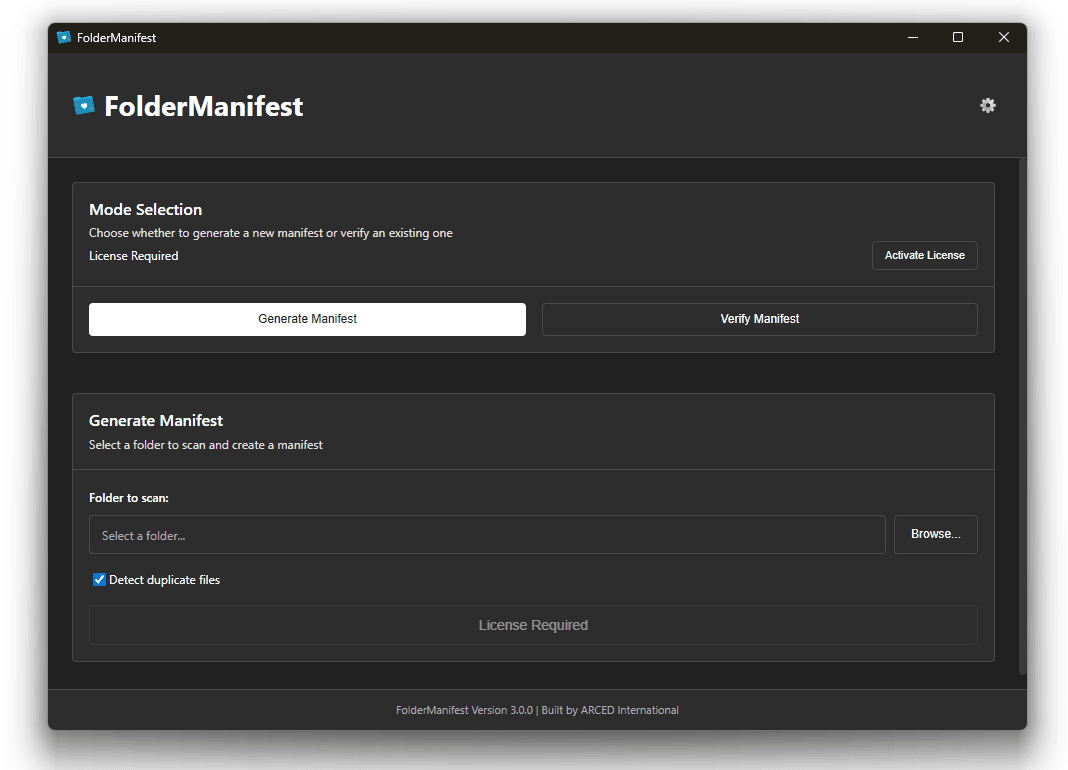Click the FolderManifest title bar text
The width and height of the screenshot is (1068, 770).
point(116,38)
